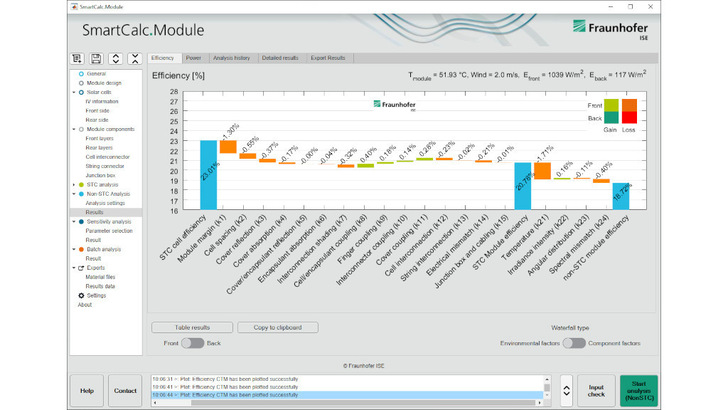Select Parameter selection in the tree

coord(109,231)
